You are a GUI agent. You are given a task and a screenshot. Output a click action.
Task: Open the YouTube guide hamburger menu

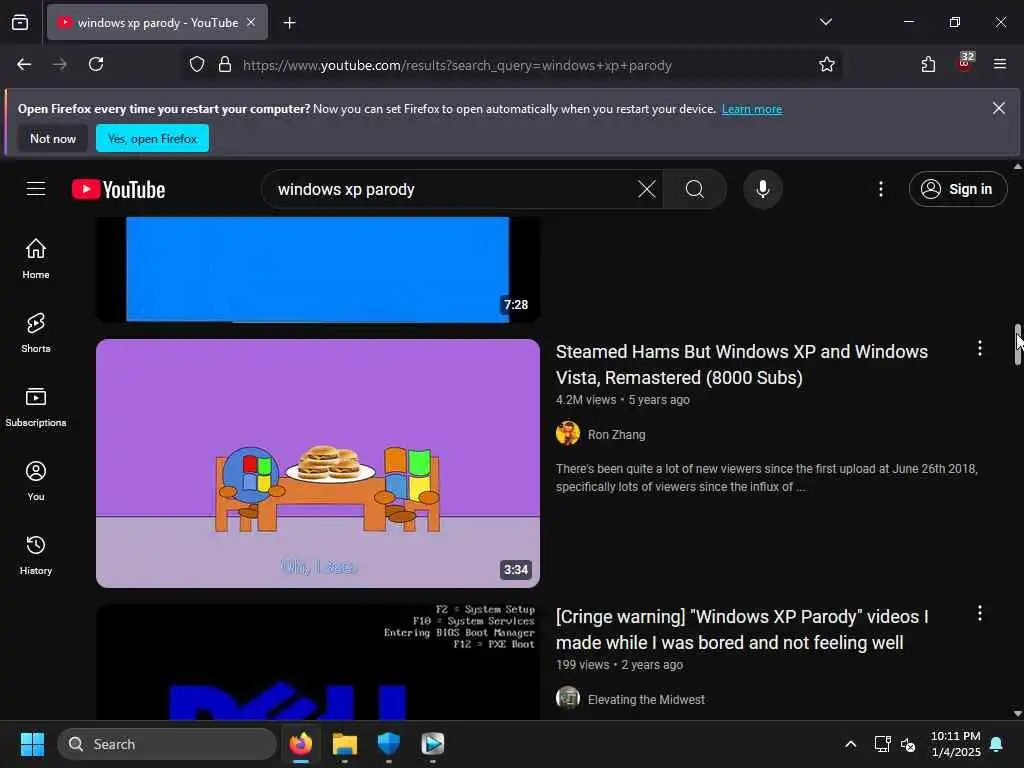(36, 189)
